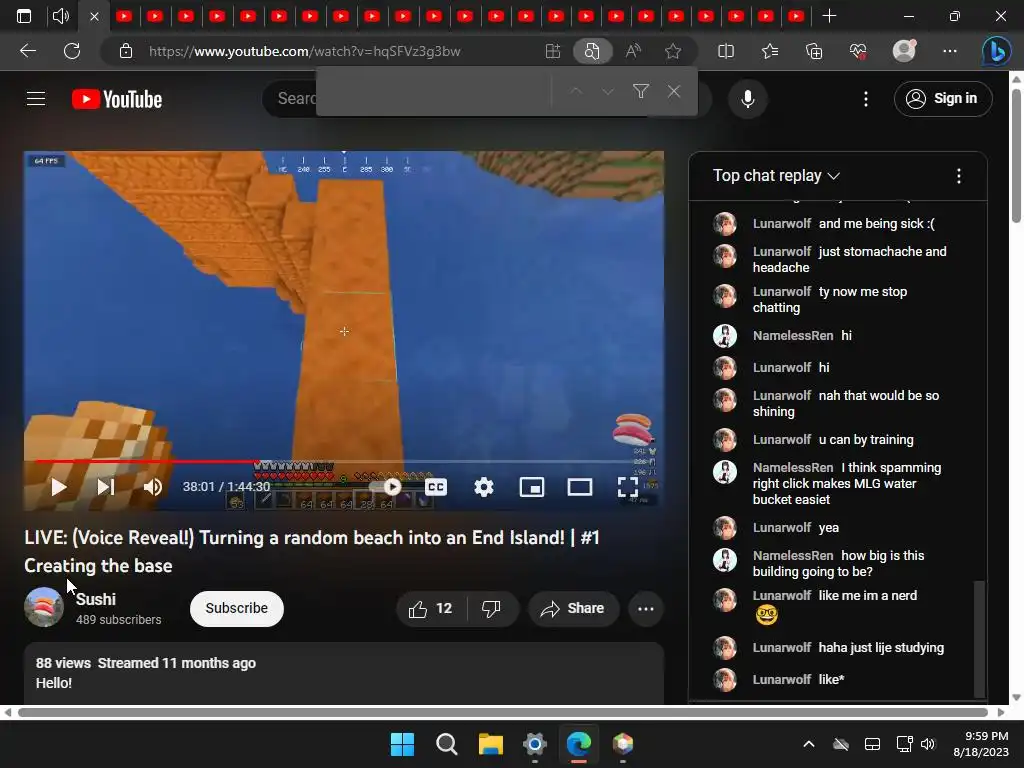This screenshot has width=1024, height=768.
Task: Start voice search with the microphone
Action: coord(748,99)
